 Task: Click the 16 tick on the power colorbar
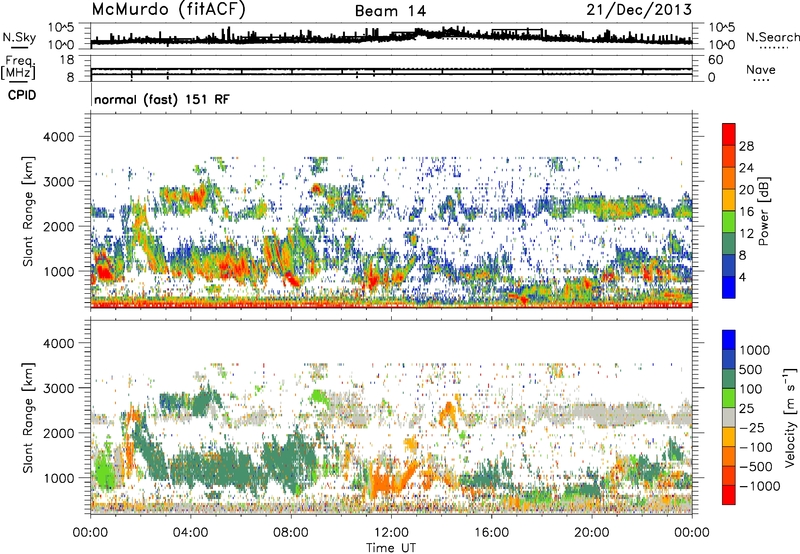746,212
